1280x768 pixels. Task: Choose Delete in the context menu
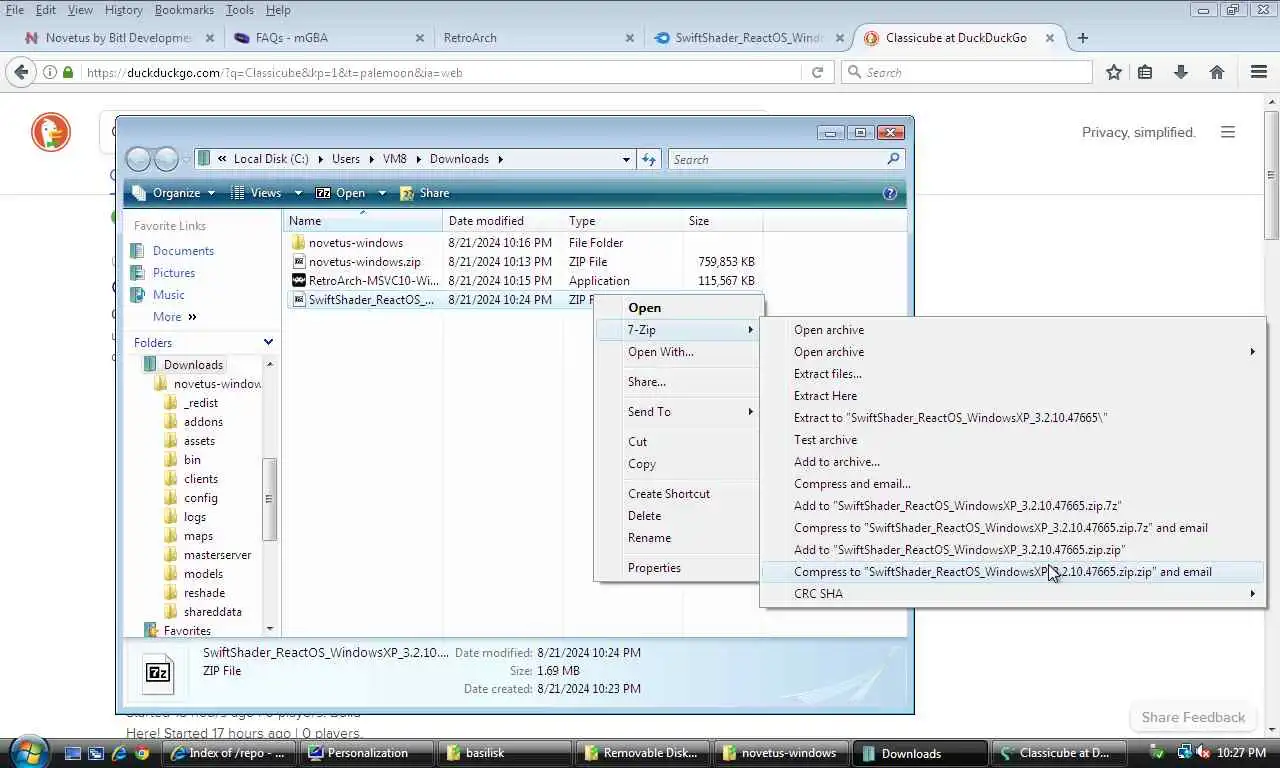(x=644, y=516)
